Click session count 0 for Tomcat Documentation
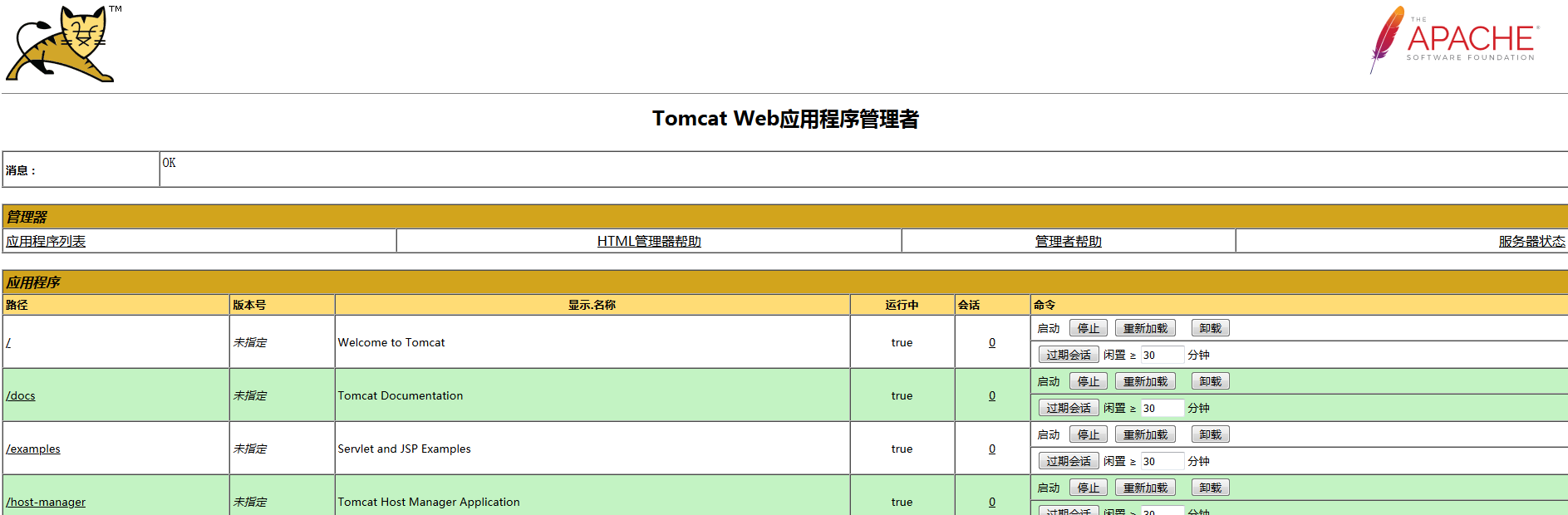This screenshot has width=1568, height=515. coord(992,395)
